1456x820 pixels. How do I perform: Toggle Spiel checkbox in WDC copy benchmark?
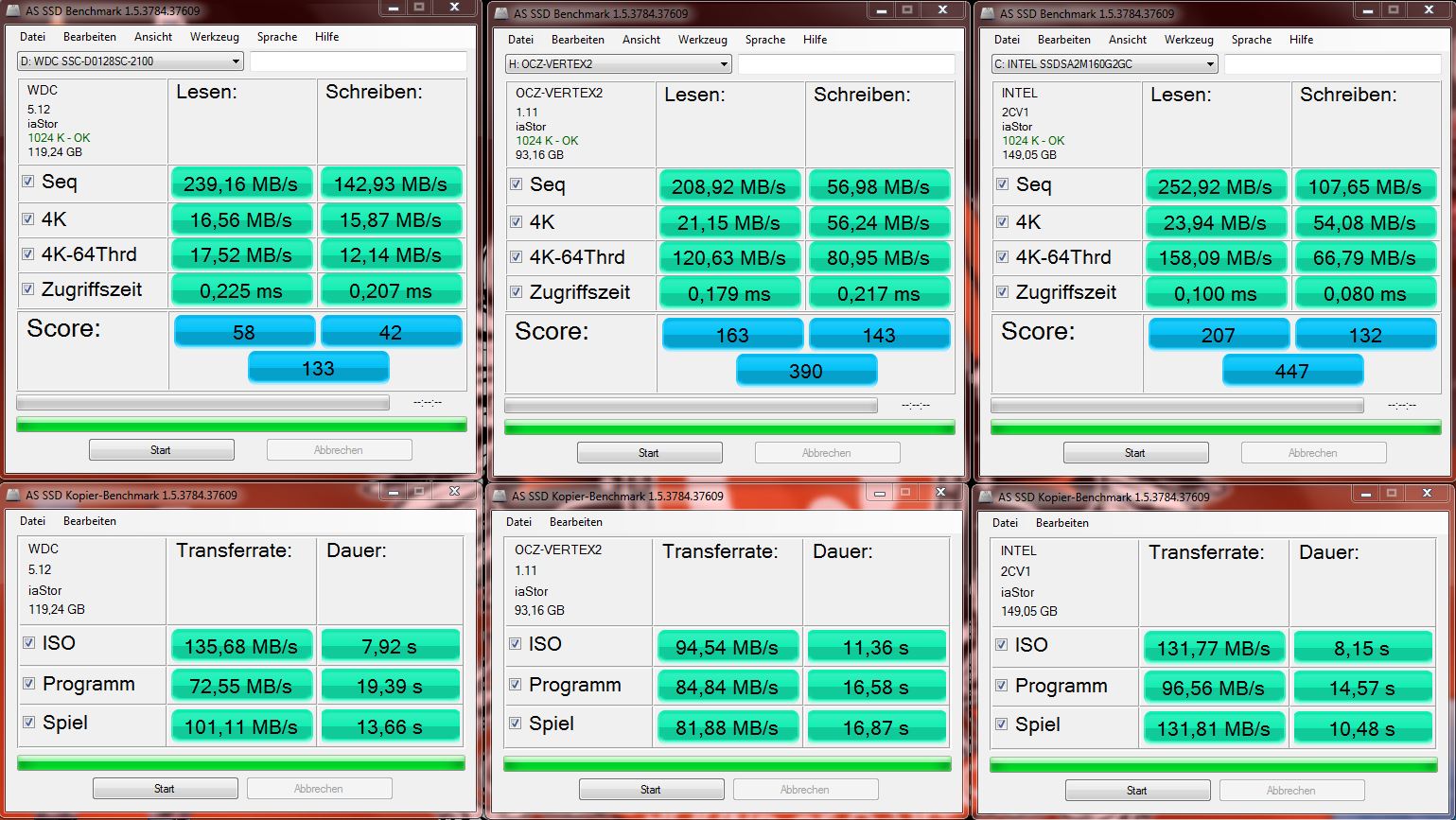point(28,723)
